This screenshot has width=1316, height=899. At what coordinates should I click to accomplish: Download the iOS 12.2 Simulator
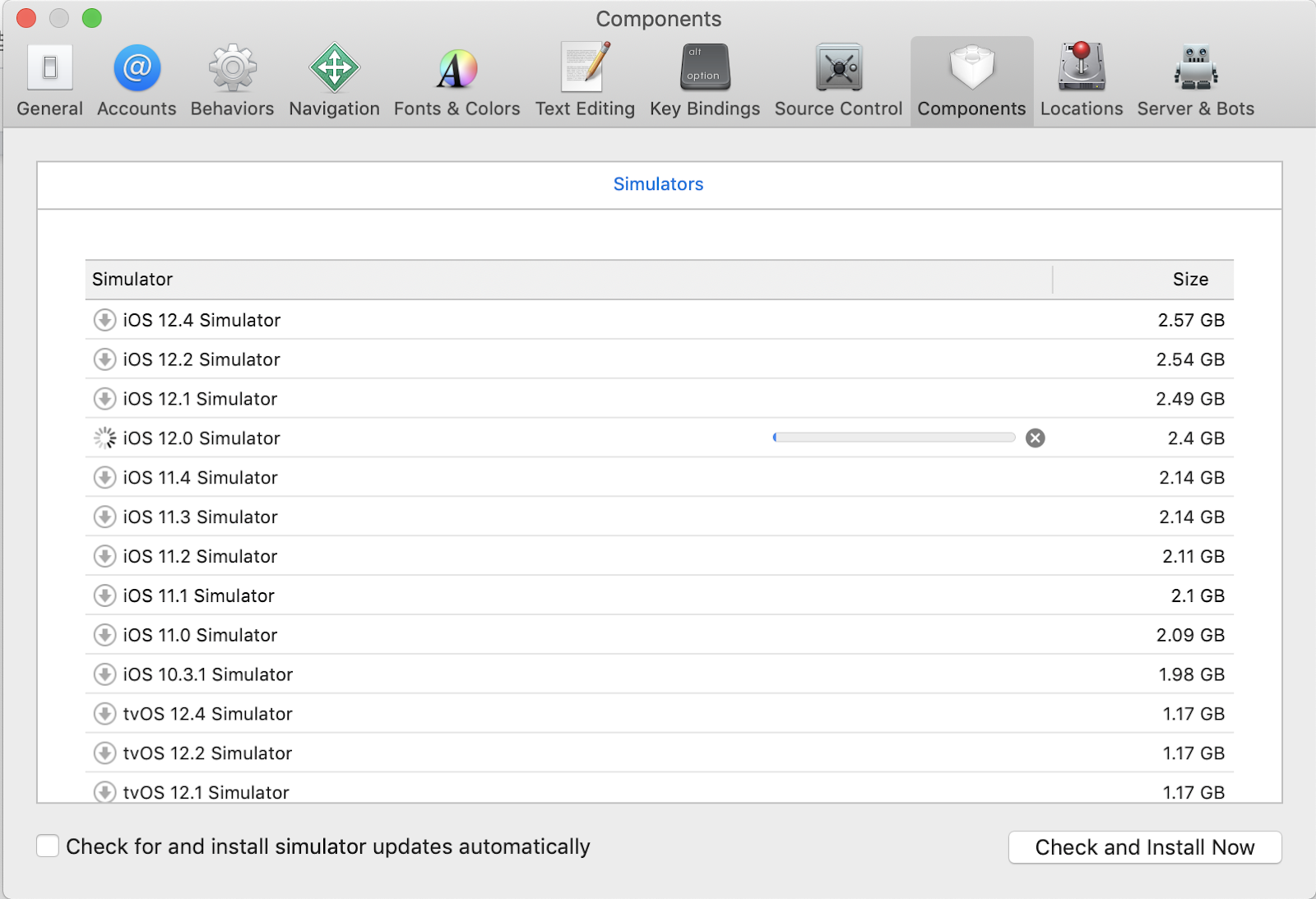[104, 359]
